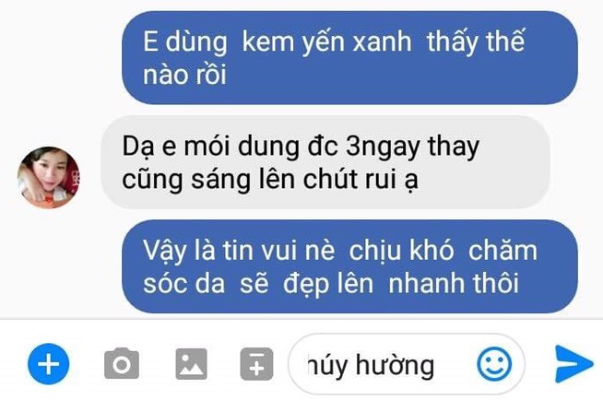603x400 pixels.
Task: Open the sticker and GIF add icon
Action: (257, 364)
